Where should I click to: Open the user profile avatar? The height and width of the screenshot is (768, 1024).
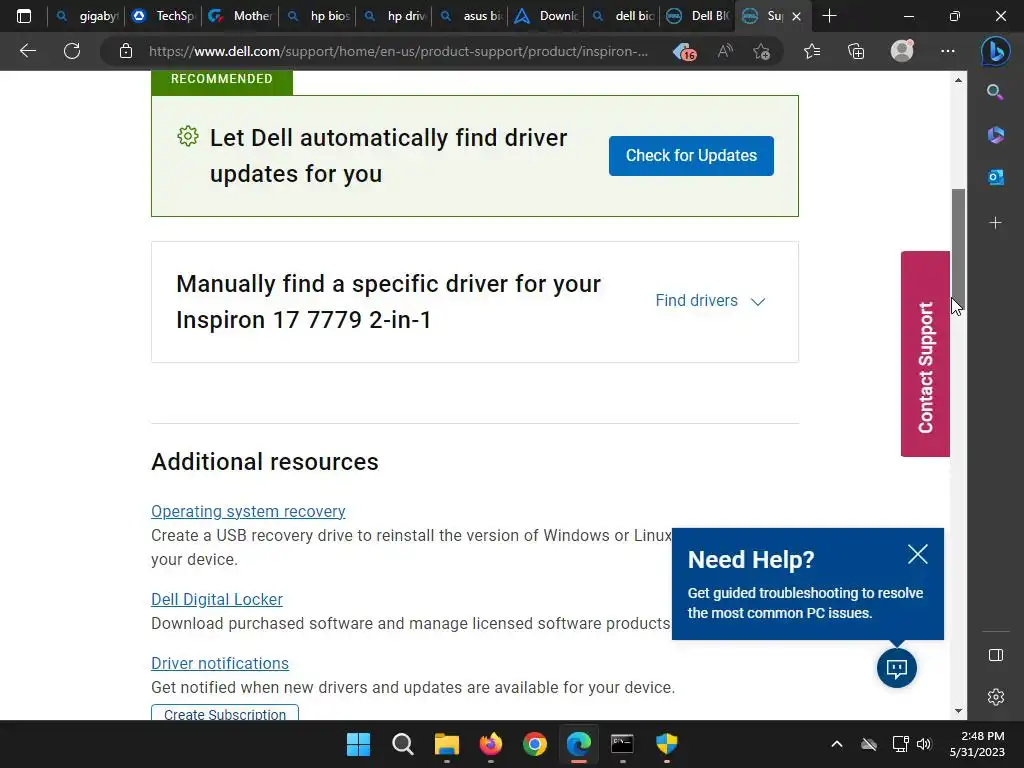902,50
